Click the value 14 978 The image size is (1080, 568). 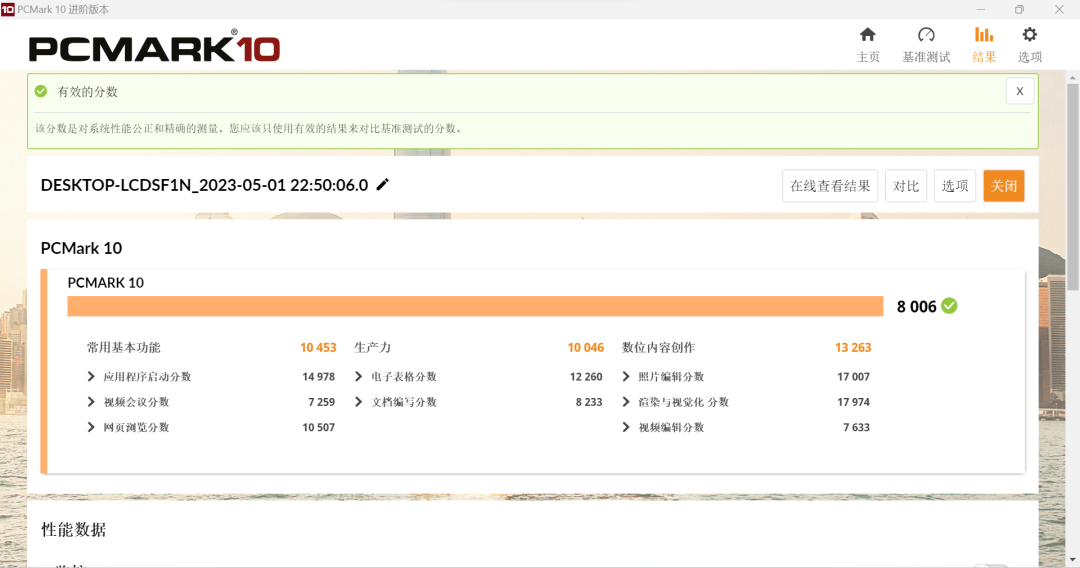coord(318,377)
